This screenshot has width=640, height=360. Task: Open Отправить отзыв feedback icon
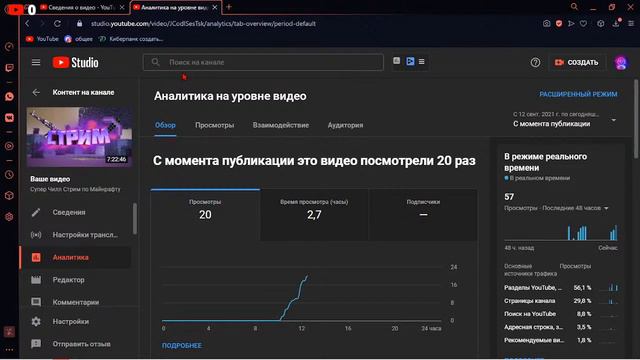click(x=36, y=344)
